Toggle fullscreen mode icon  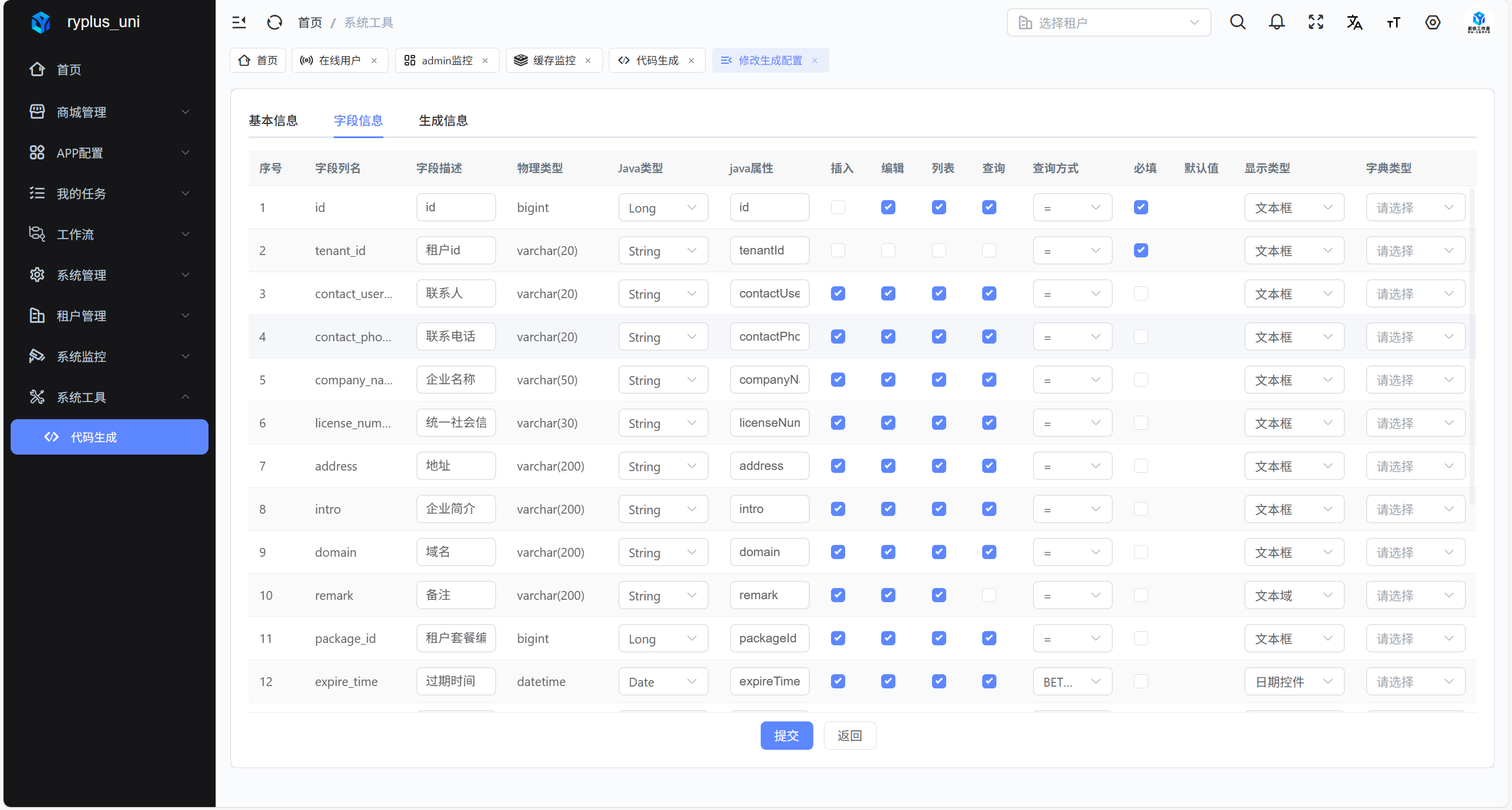[x=1315, y=22]
